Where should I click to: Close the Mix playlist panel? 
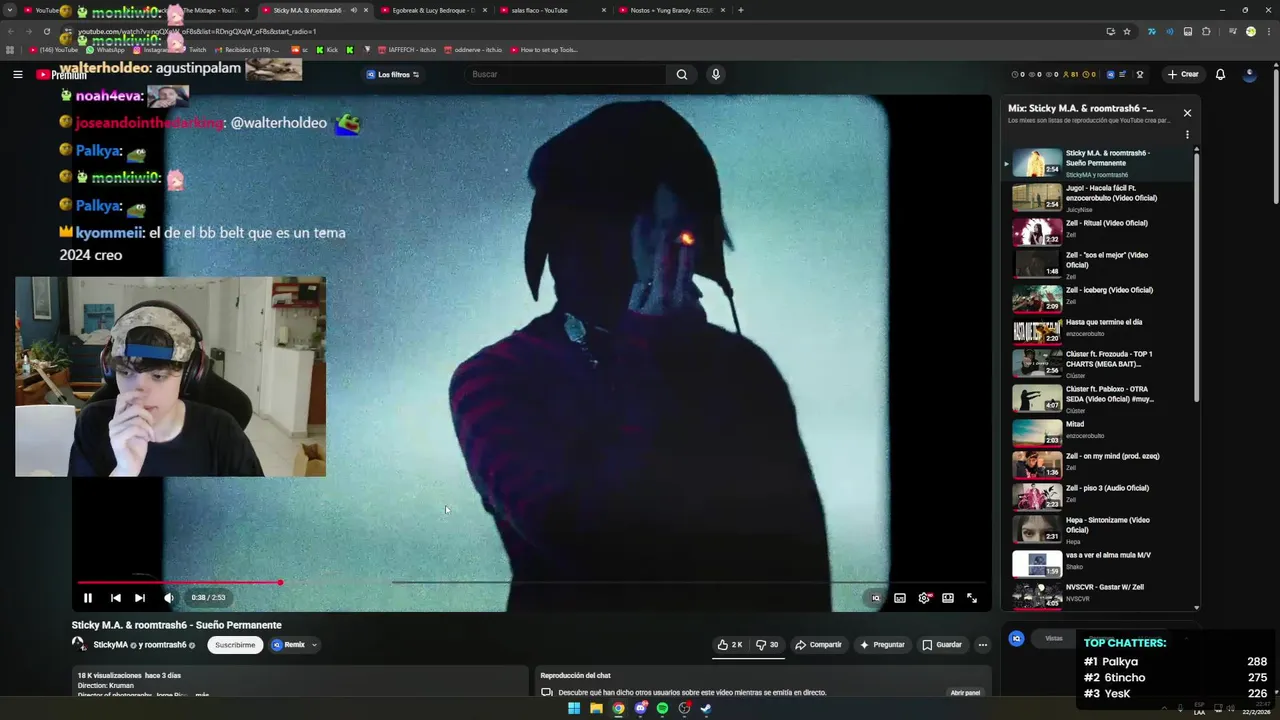[x=1187, y=113]
